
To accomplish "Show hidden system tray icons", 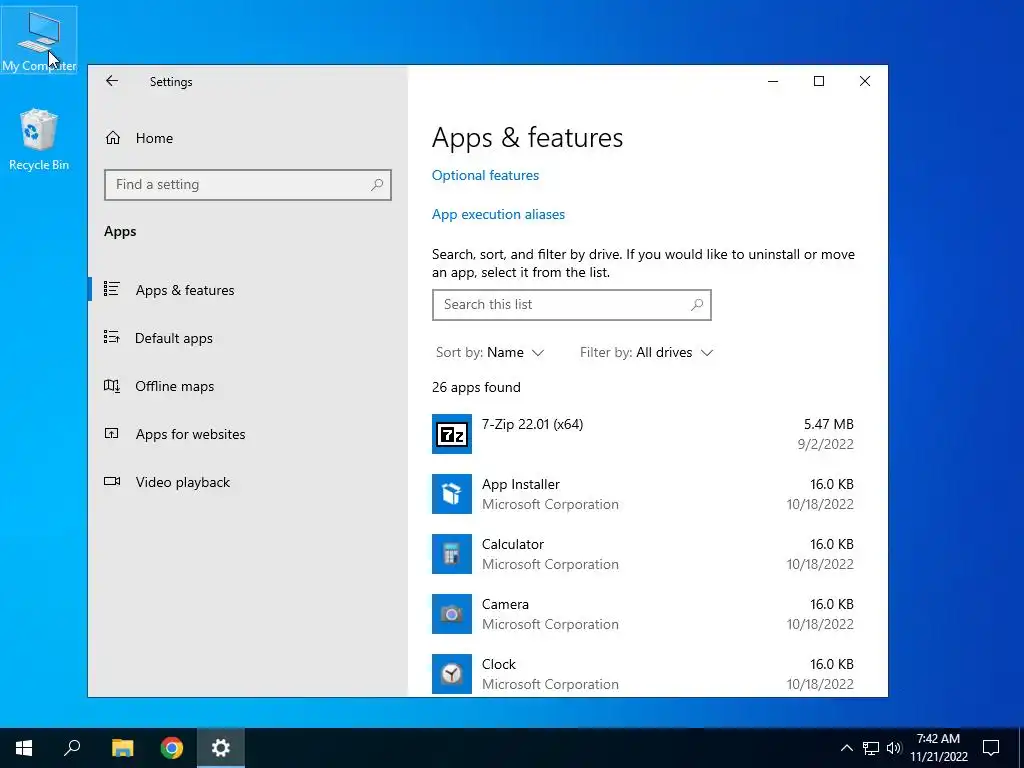I will click(846, 748).
